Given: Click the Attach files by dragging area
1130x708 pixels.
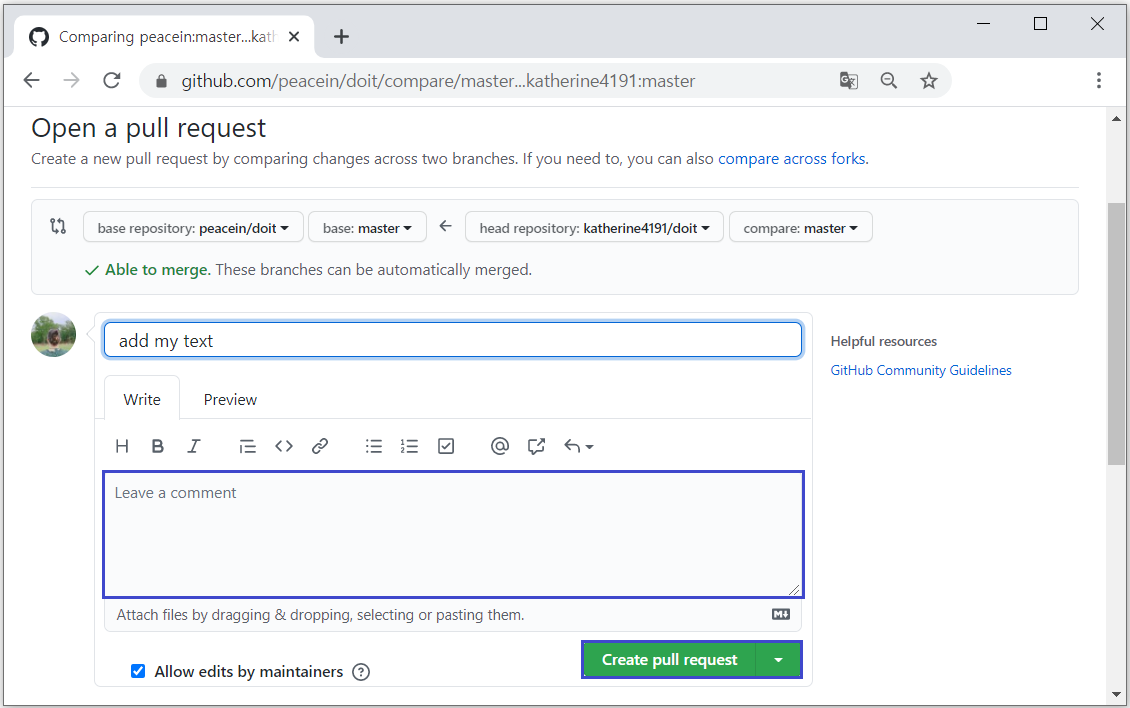Looking at the screenshot, I should pyautogui.click(x=453, y=615).
